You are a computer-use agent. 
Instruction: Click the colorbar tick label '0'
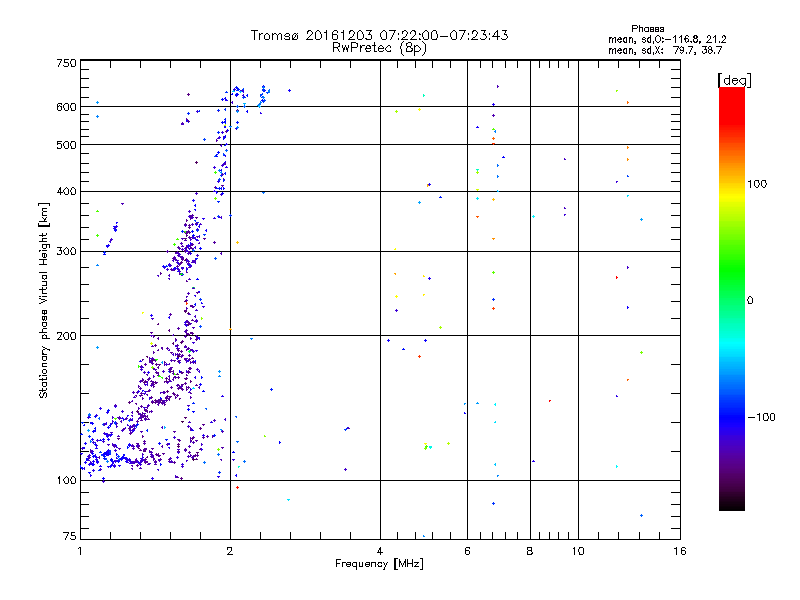pyautogui.click(x=750, y=301)
